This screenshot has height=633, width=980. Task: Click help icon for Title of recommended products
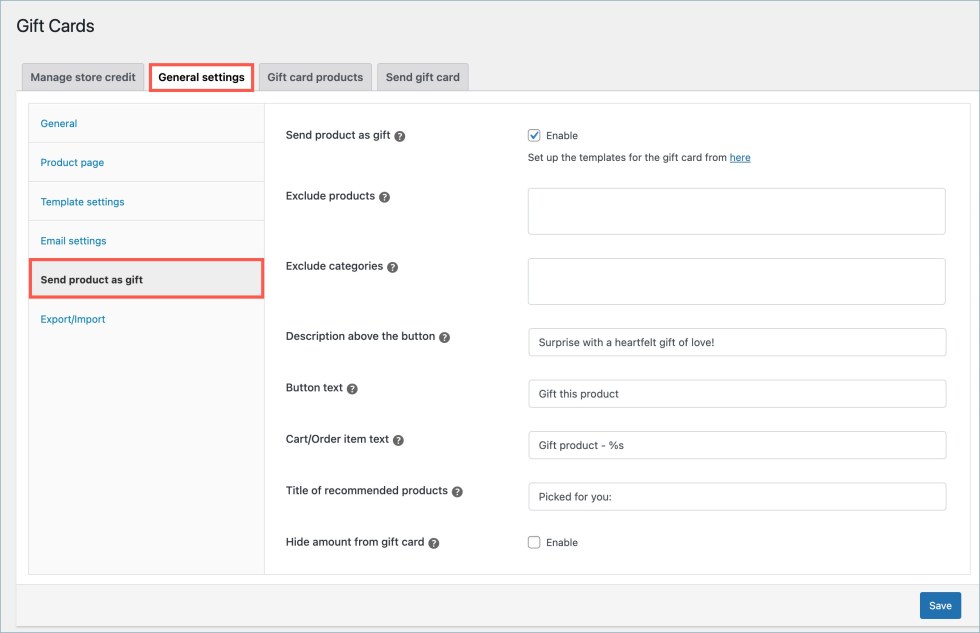(x=457, y=492)
